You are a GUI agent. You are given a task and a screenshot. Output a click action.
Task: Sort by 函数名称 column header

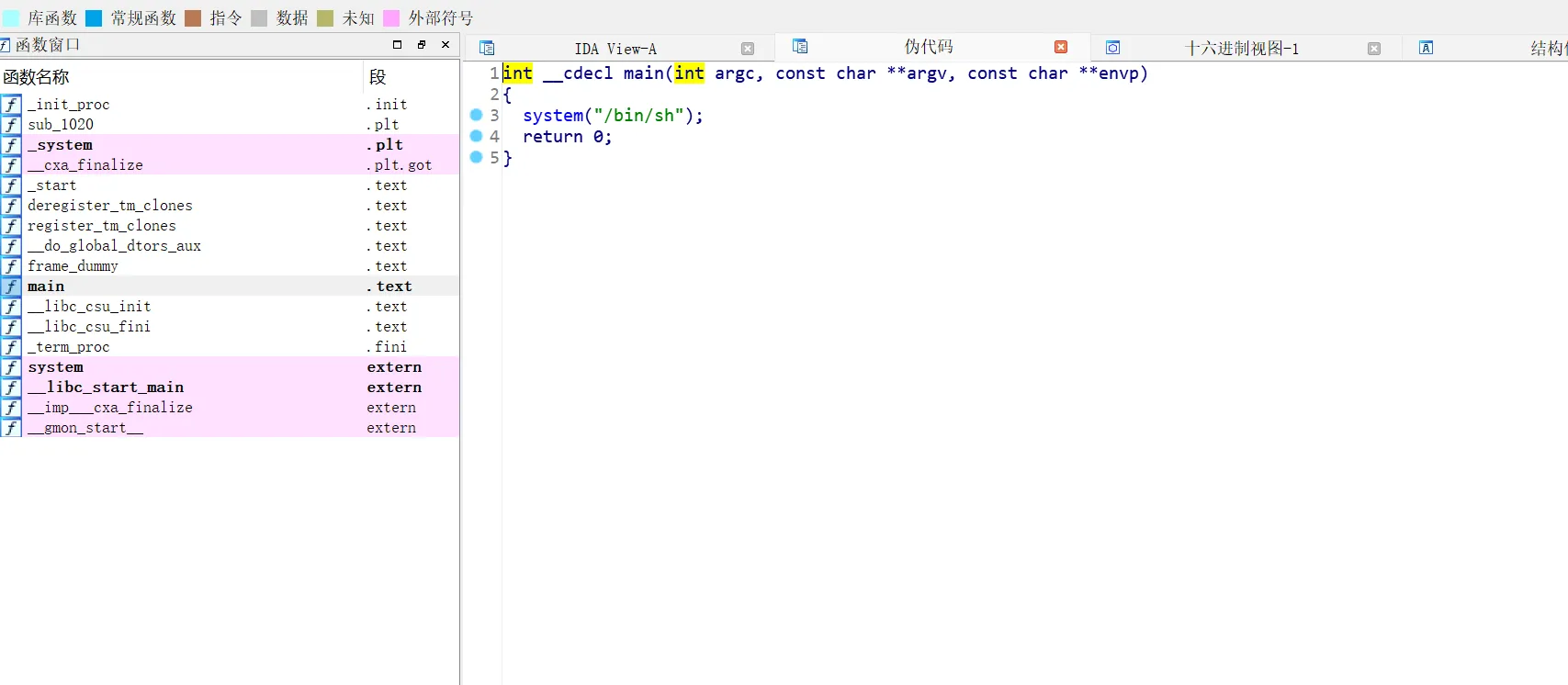(182, 77)
